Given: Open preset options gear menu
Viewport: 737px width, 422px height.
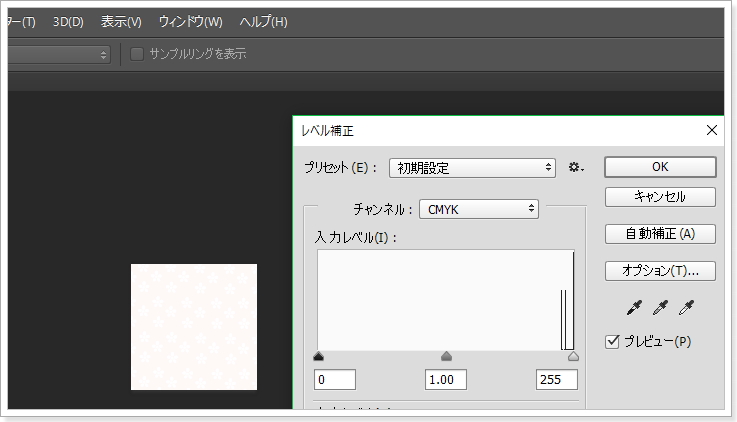Looking at the screenshot, I should pyautogui.click(x=576, y=167).
